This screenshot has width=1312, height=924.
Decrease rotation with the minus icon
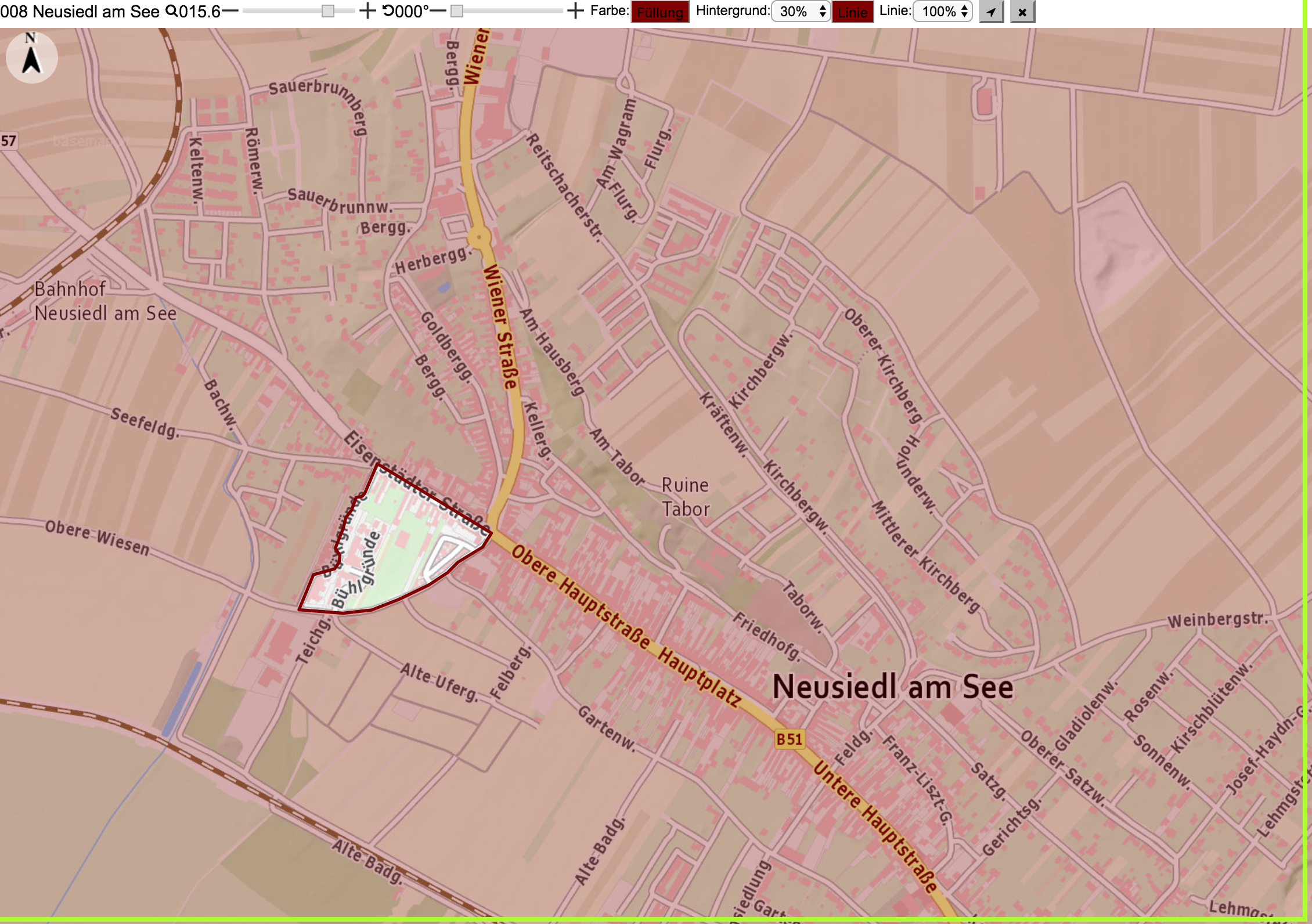click(438, 11)
